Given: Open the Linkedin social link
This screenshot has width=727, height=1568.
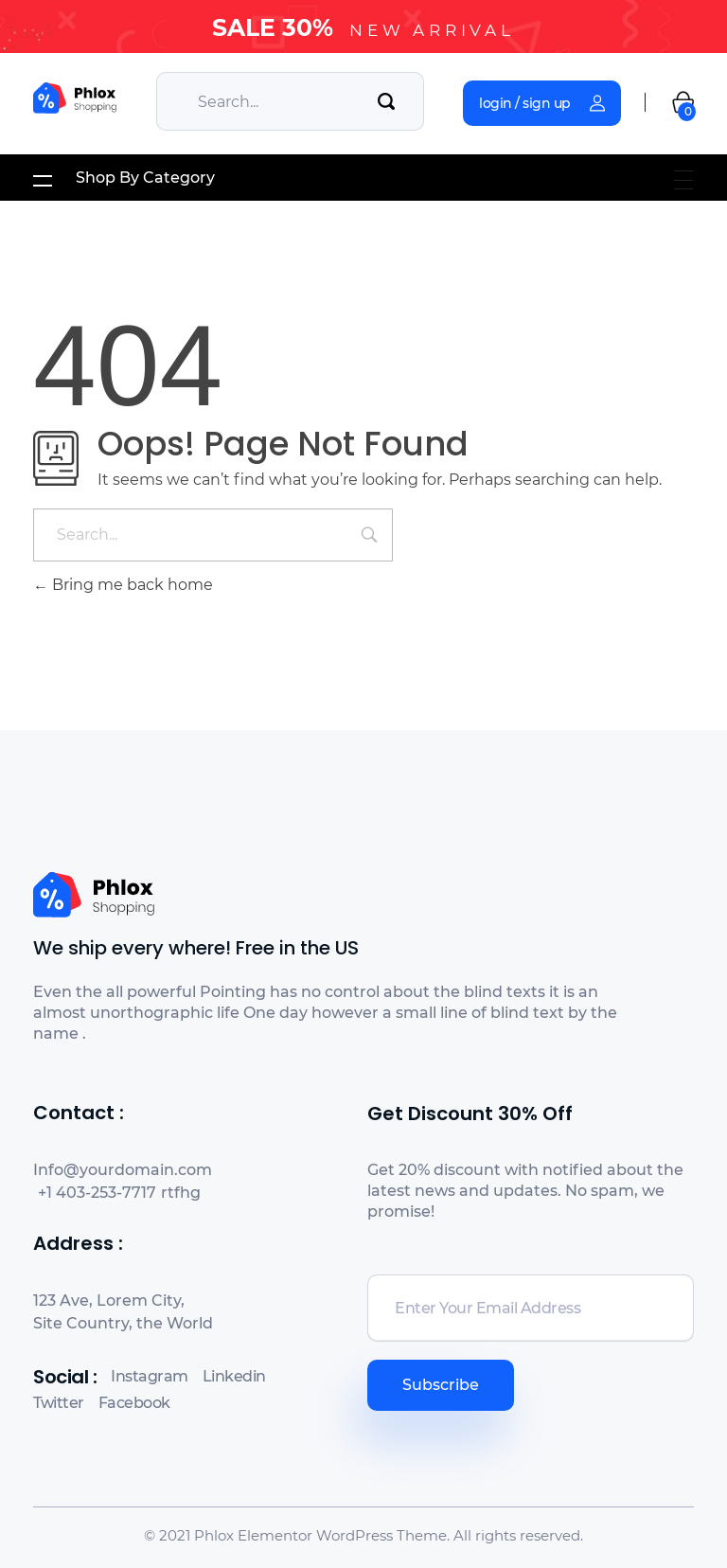Looking at the screenshot, I should (234, 1376).
